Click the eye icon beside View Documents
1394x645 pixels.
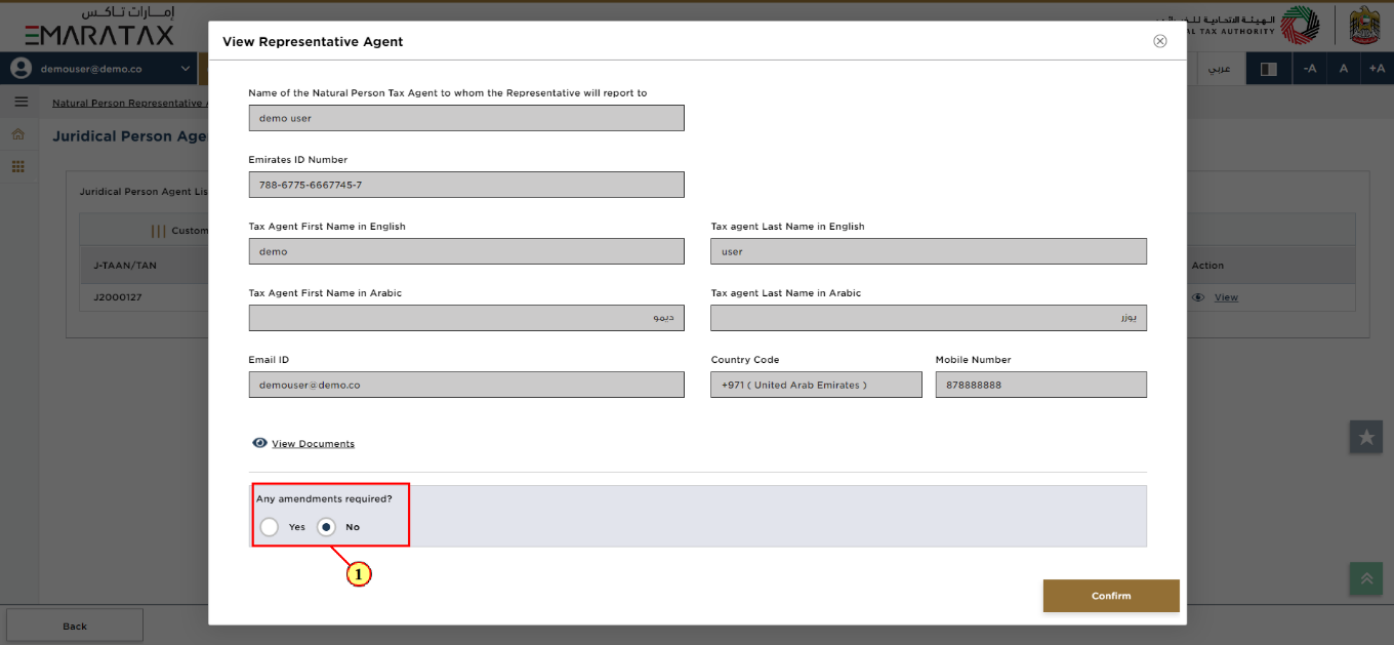260,443
